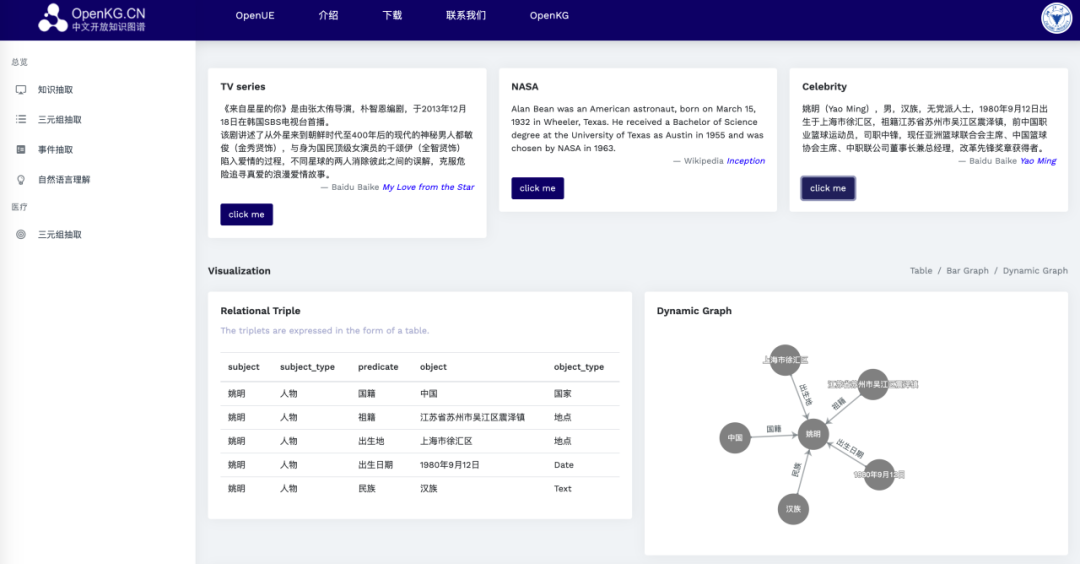Click the 江苏省苏州市吴江区震泽镇 table cell

point(472,417)
